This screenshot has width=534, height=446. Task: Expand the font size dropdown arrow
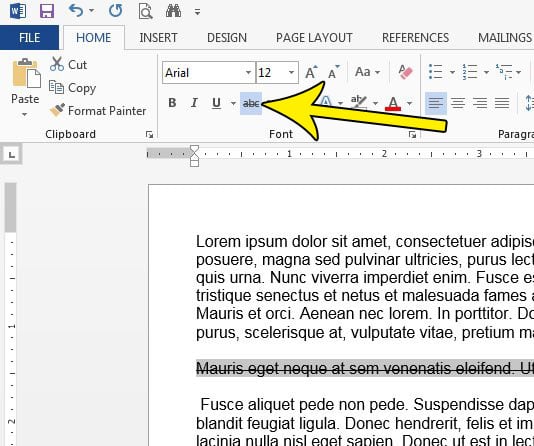(x=291, y=73)
